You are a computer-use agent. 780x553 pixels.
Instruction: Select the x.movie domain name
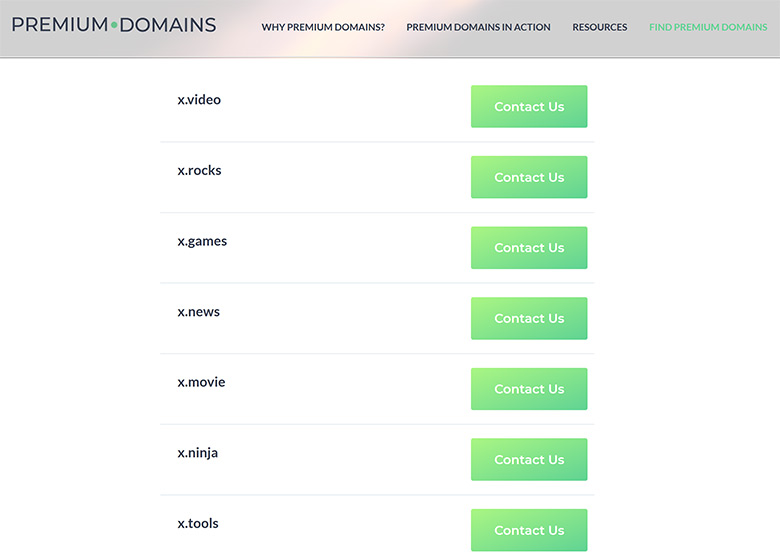tap(201, 382)
